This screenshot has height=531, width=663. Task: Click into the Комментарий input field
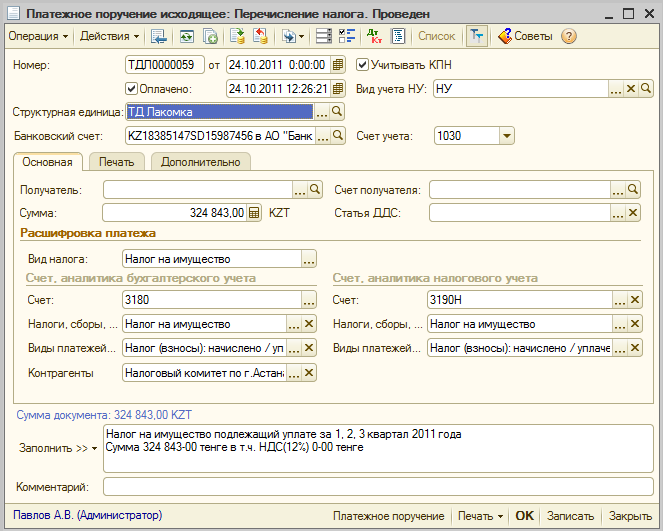coord(378,487)
